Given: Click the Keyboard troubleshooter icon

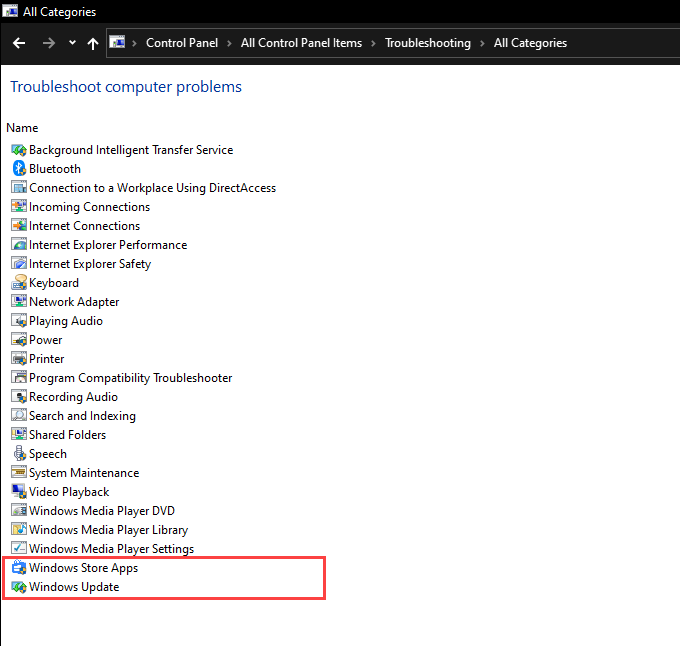Looking at the screenshot, I should (19, 283).
